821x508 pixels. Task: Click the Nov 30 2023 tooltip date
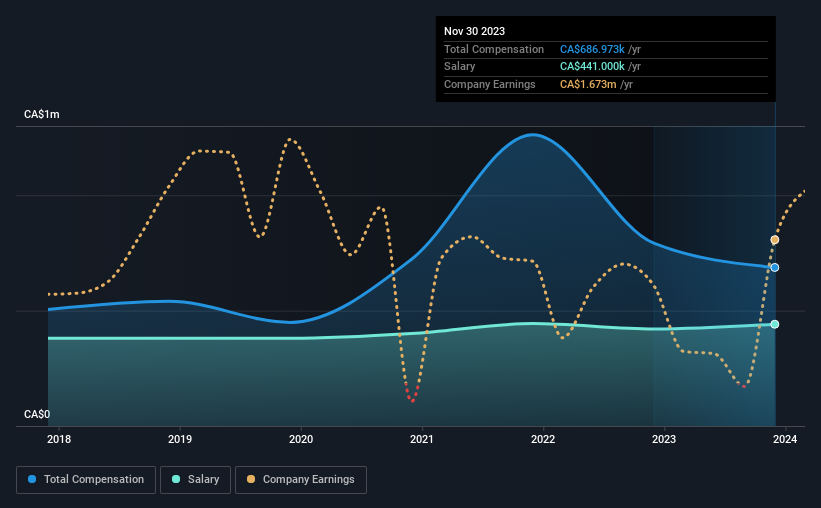coord(474,31)
